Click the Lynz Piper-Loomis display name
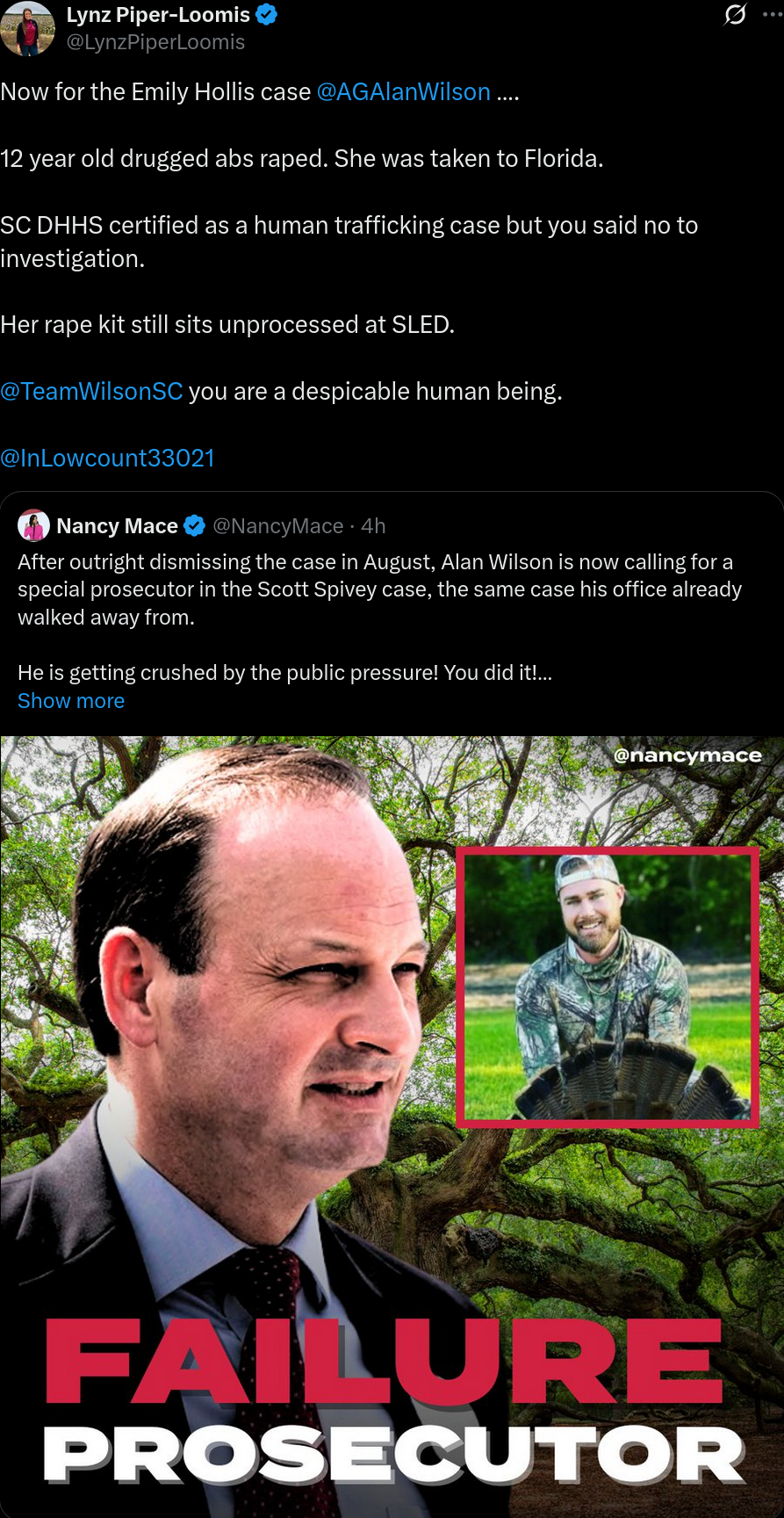The height and width of the screenshot is (1518, 784). 158,15
